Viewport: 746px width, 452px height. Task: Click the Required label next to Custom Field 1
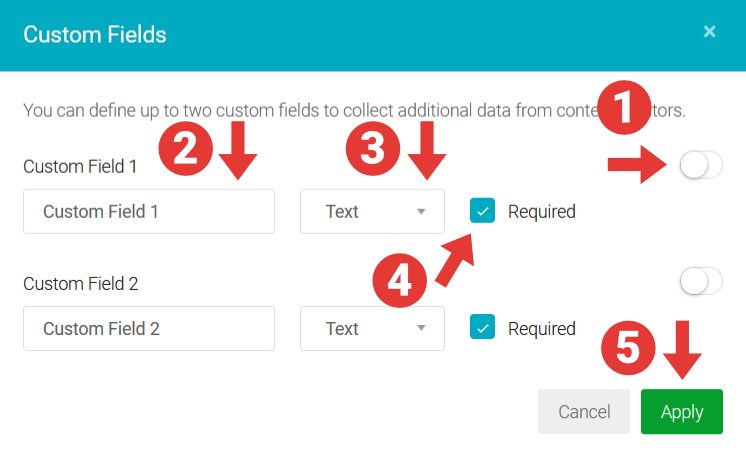coord(541,212)
